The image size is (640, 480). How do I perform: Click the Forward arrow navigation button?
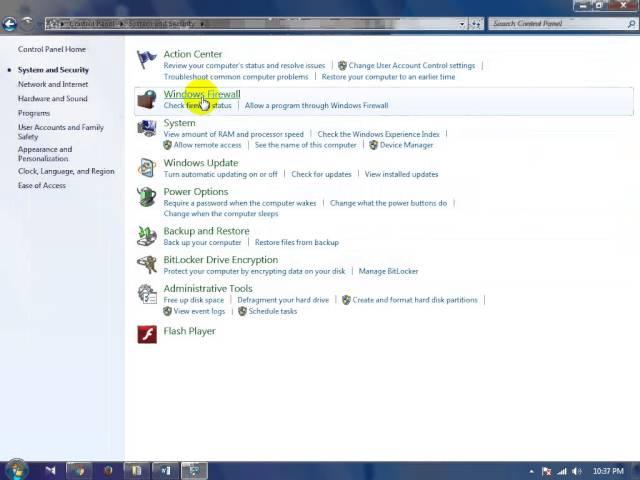coord(27,23)
